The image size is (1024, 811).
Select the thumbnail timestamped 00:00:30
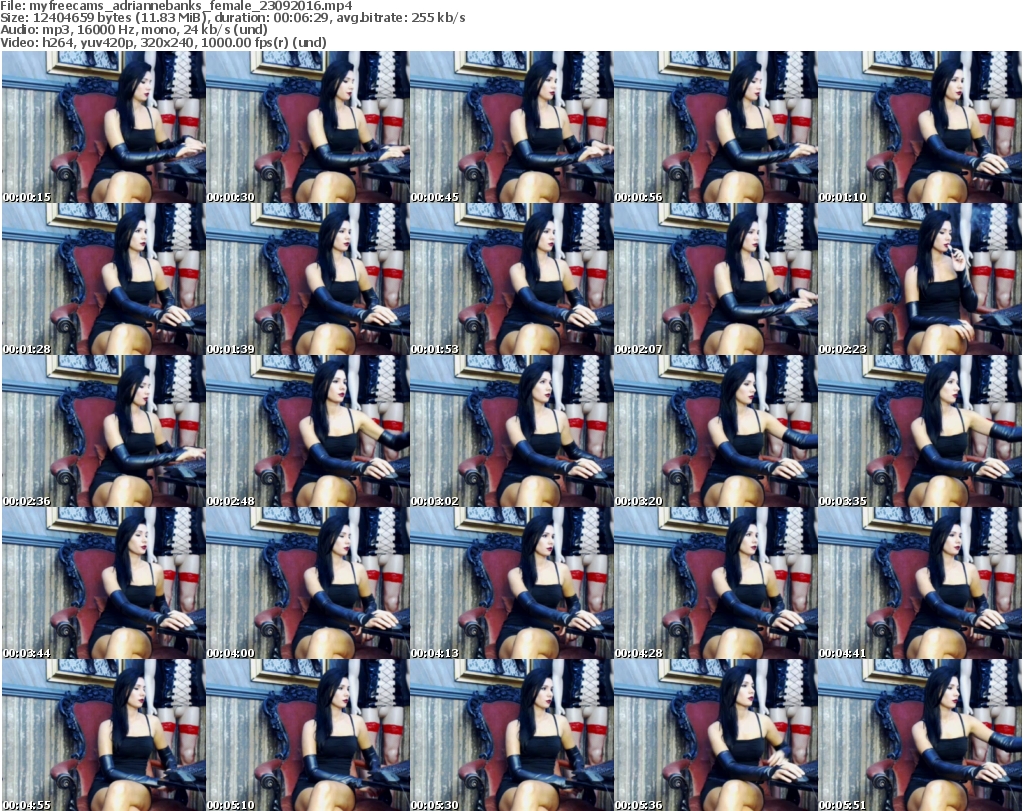[308, 127]
